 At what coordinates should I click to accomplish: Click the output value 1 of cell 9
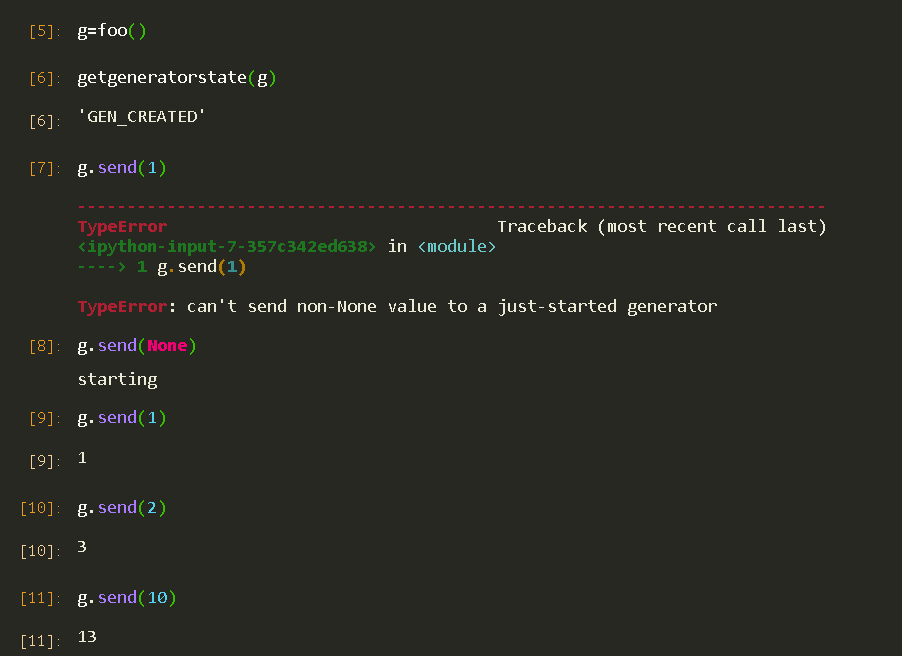(82, 458)
